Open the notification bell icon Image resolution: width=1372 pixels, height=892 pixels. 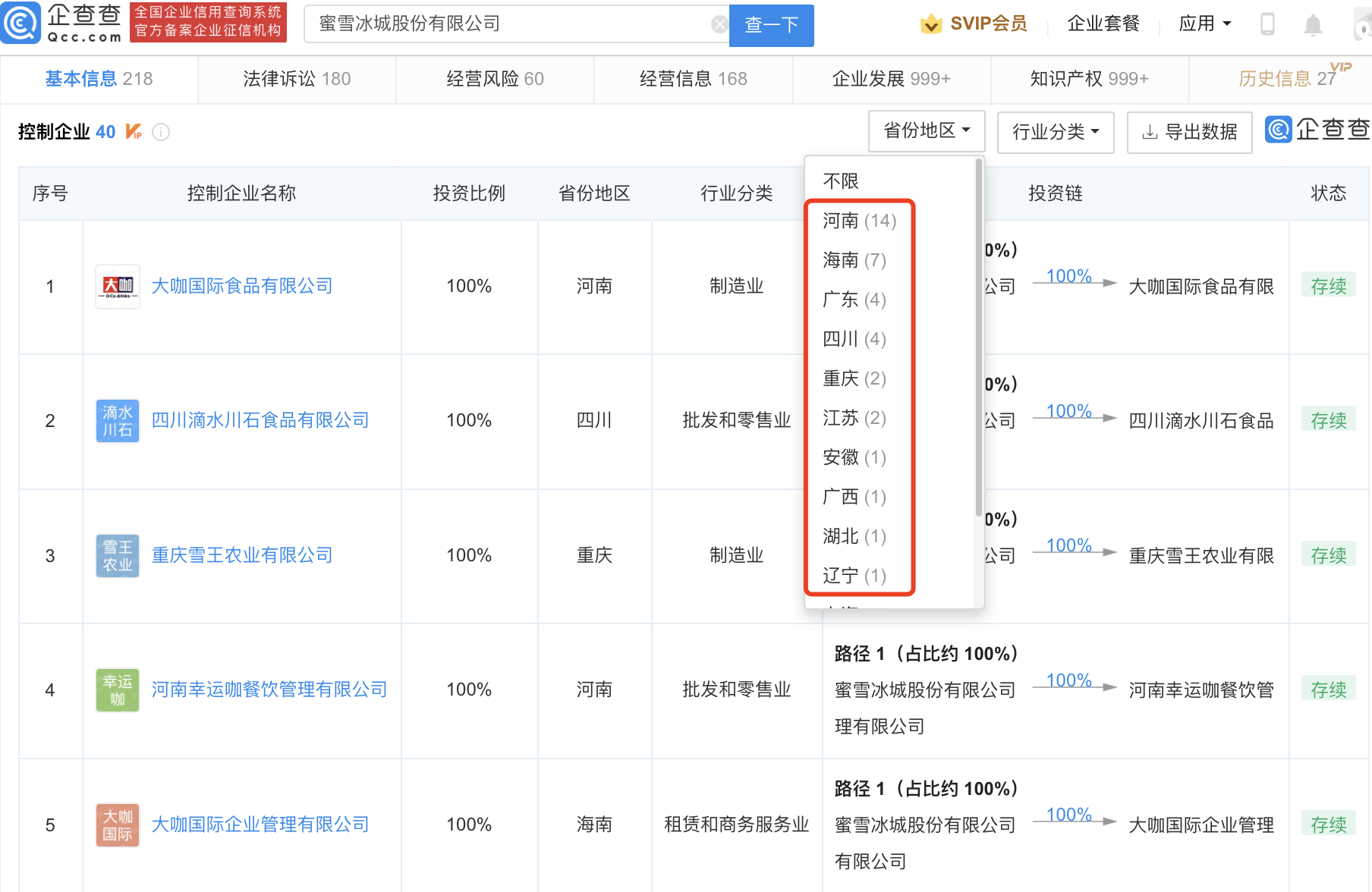(1313, 25)
